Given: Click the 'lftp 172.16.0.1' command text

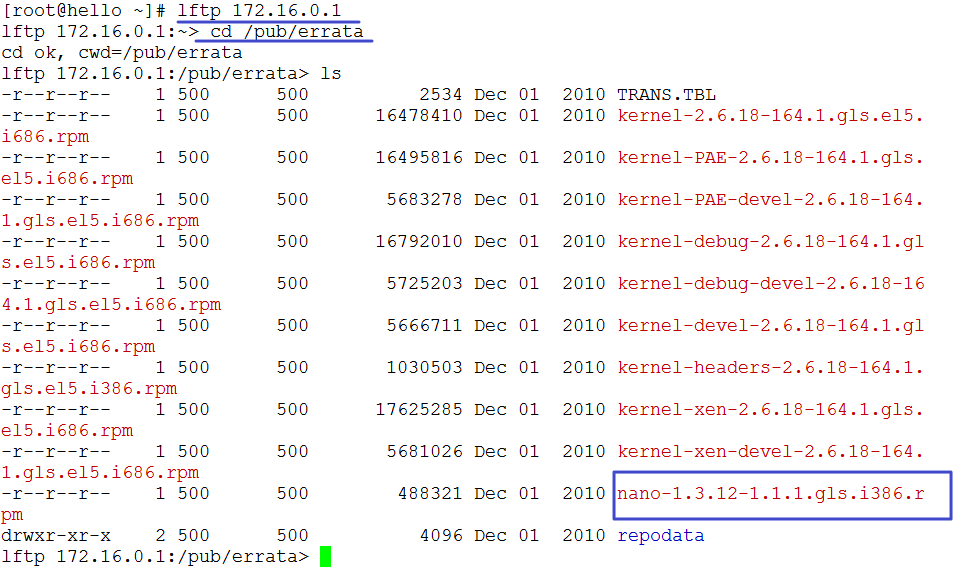Looking at the screenshot, I should point(259,11).
